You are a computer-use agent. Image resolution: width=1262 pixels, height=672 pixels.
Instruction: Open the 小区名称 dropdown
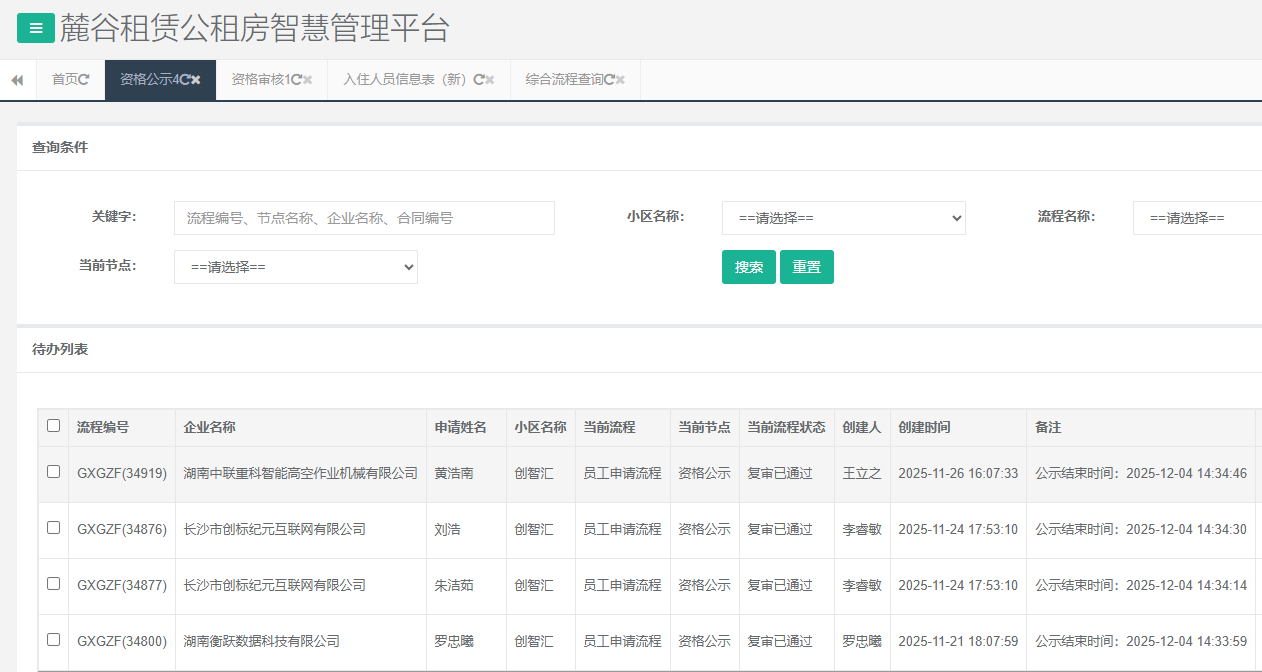point(843,218)
